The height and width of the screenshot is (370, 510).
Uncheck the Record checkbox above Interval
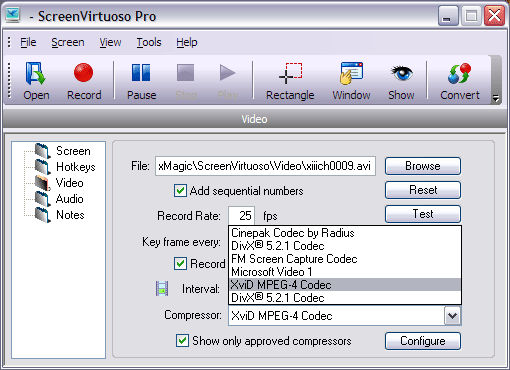click(180, 264)
